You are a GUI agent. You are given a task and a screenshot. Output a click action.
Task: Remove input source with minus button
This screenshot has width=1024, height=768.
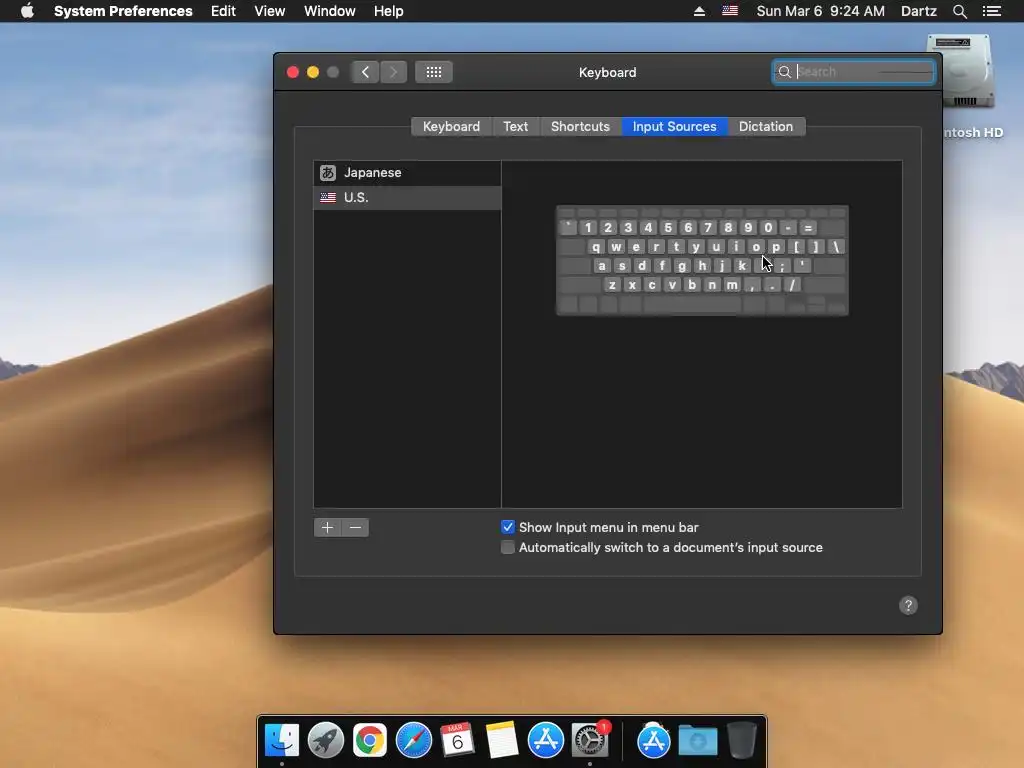[355, 528]
